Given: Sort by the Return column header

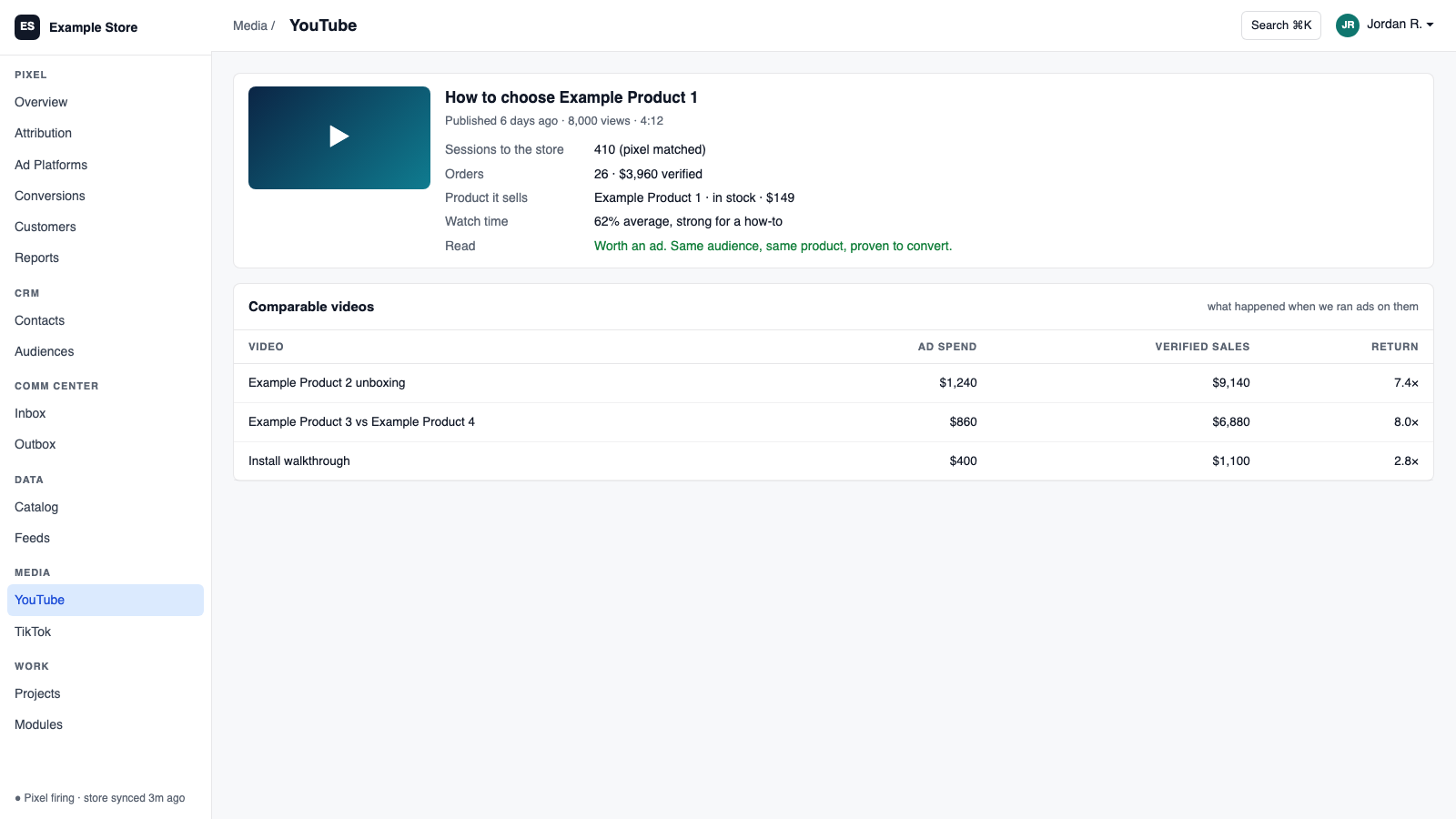Looking at the screenshot, I should (1394, 347).
